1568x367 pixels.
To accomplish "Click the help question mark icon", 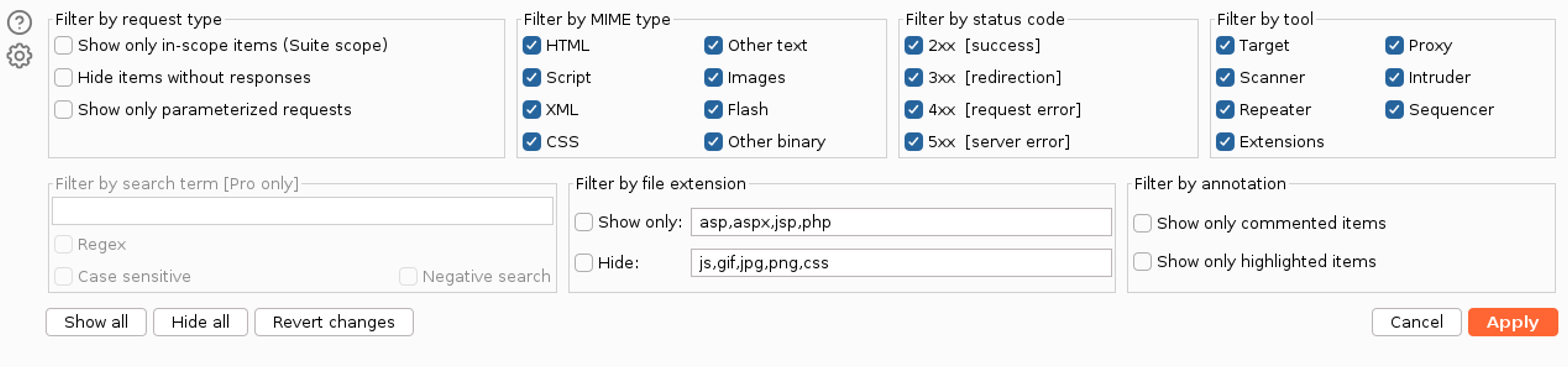I will [20, 22].
